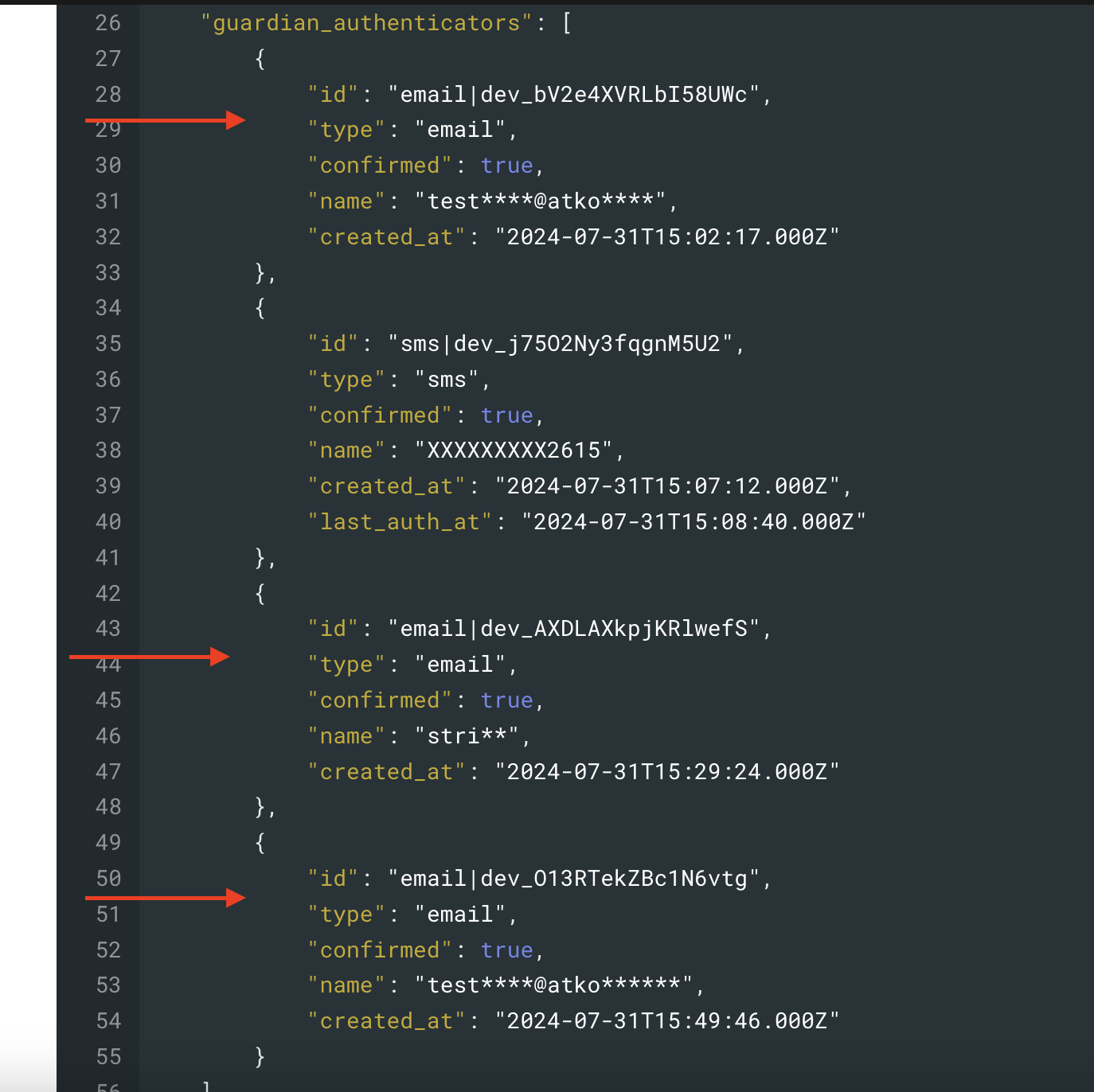Click "true" value on line 52

coord(506,950)
